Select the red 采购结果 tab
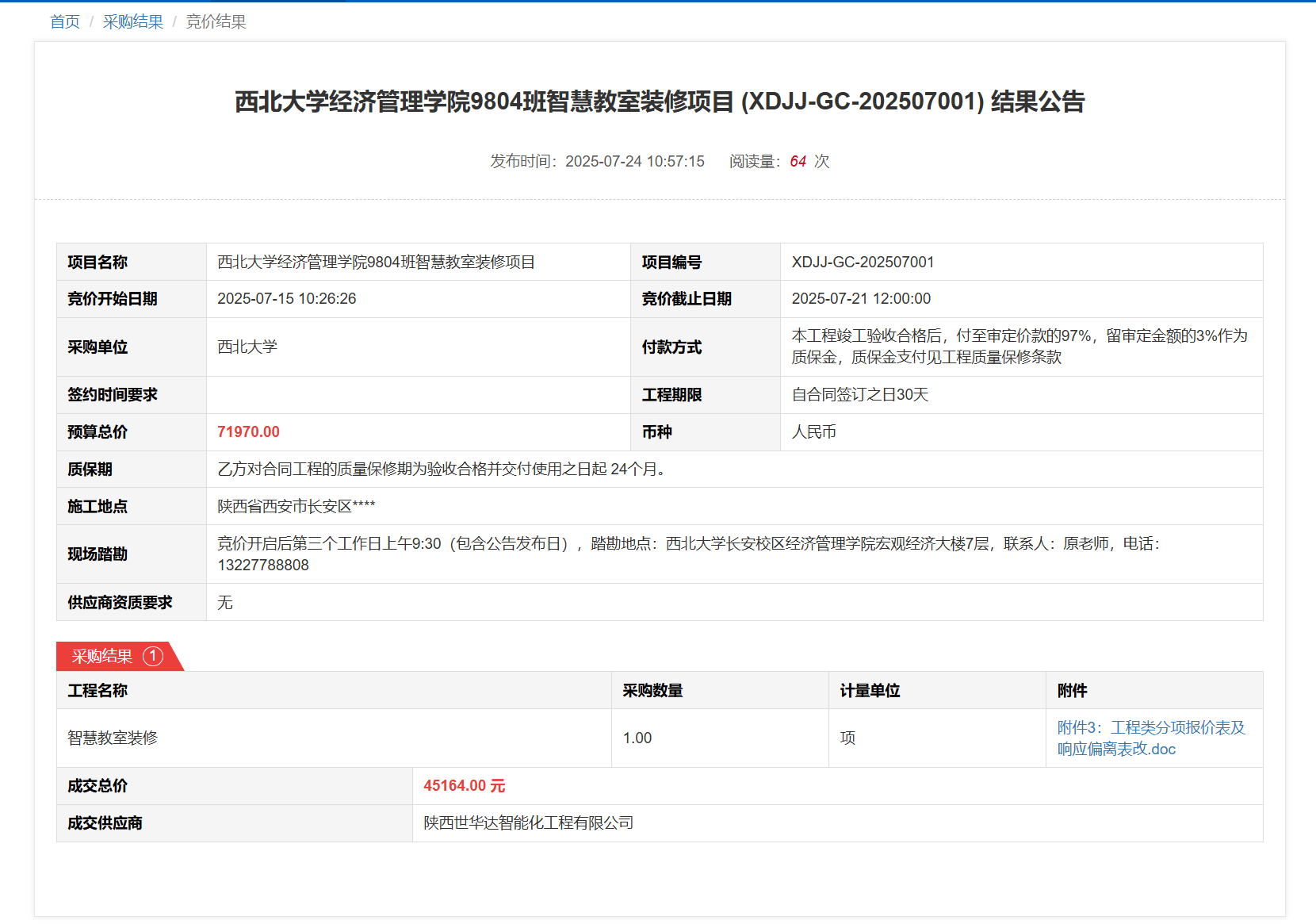This screenshot has height=924, width=1316. tap(103, 657)
